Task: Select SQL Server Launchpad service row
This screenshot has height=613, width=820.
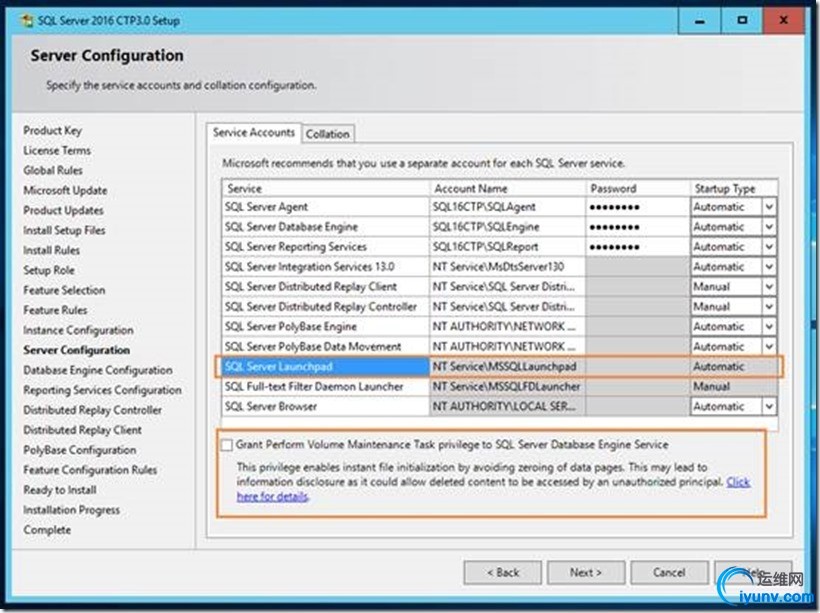Action: [325, 367]
